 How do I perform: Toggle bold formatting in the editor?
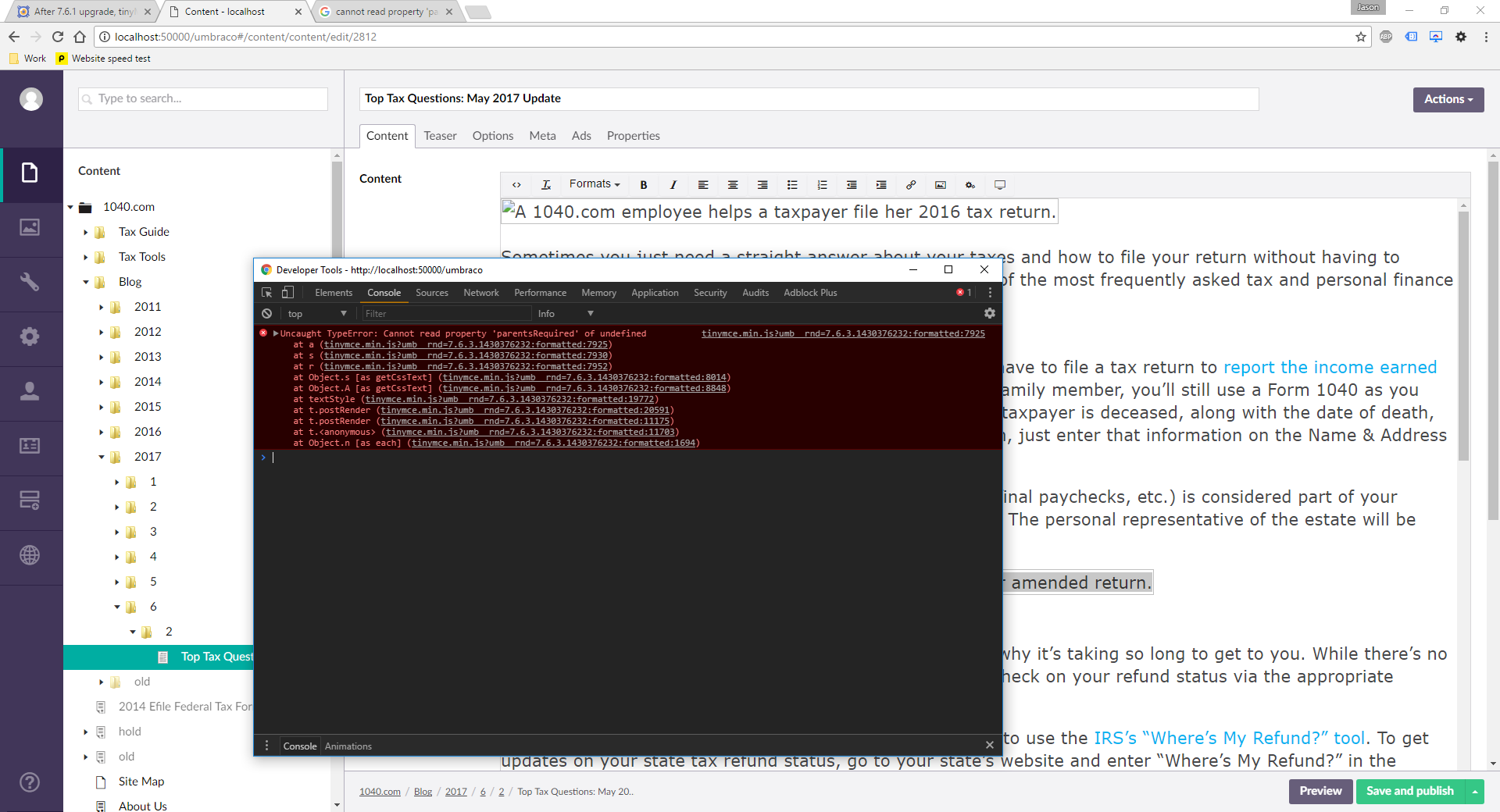coord(644,185)
